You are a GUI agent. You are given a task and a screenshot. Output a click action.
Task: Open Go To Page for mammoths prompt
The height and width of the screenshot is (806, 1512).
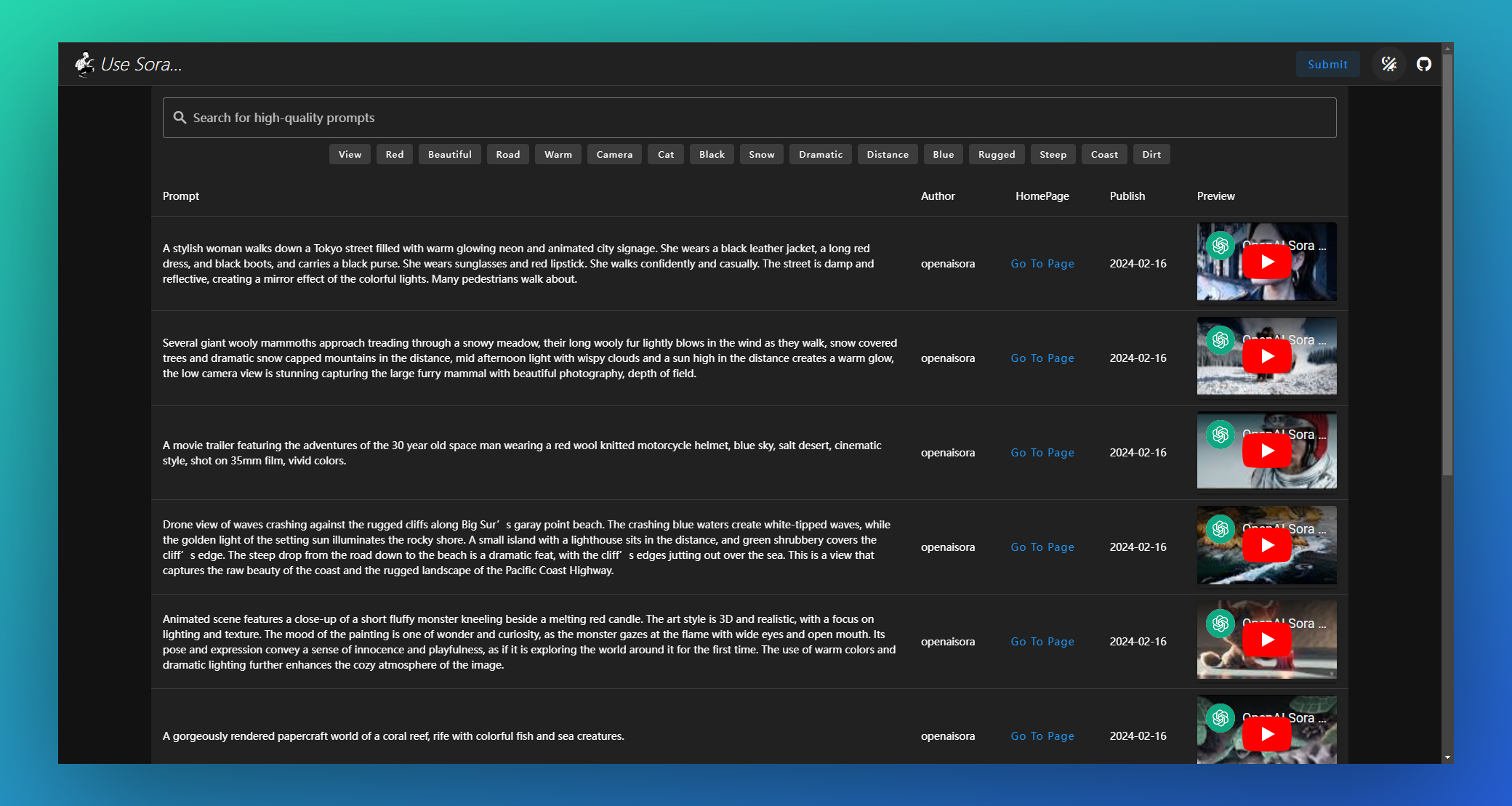point(1042,358)
